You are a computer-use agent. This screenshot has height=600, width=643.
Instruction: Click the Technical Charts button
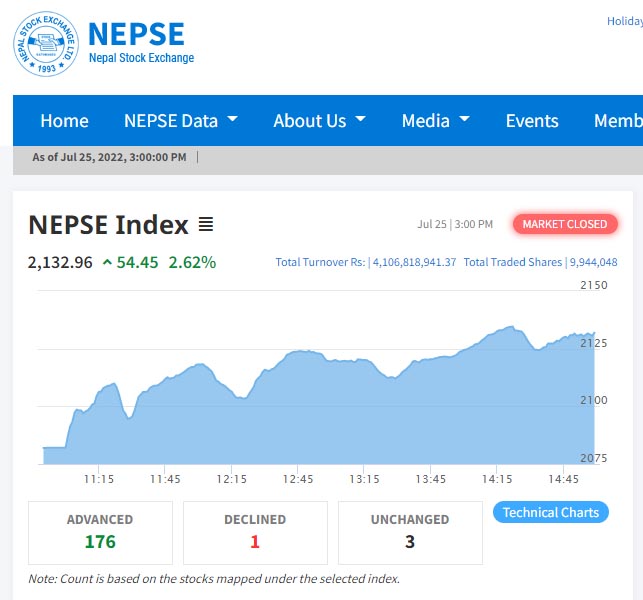click(x=551, y=513)
